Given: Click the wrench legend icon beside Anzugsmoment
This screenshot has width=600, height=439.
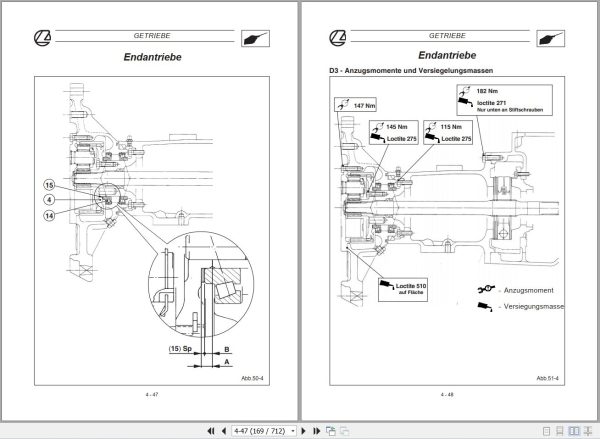Looking at the screenshot, I should (486, 289).
